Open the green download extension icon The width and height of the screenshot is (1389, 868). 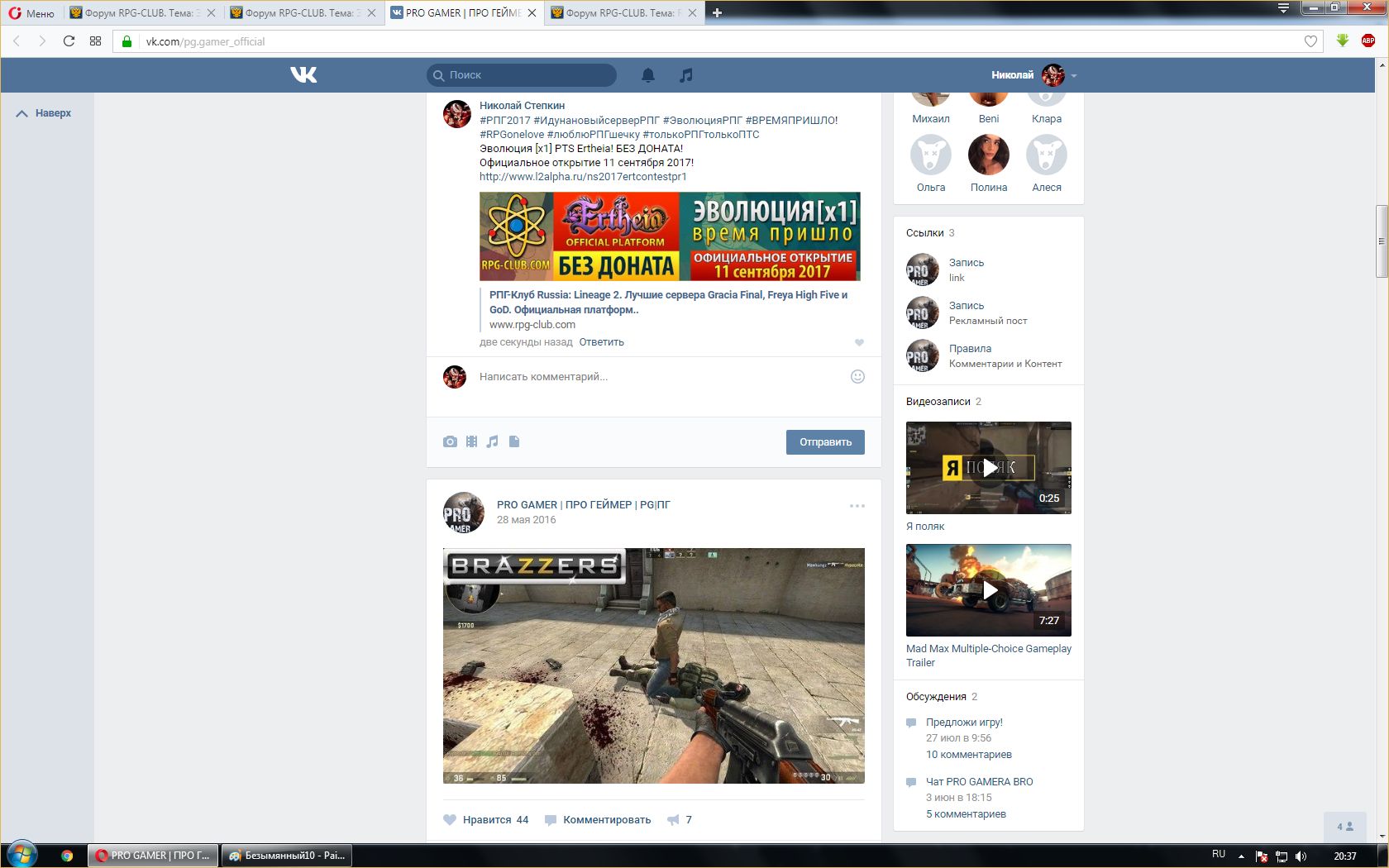click(1343, 41)
